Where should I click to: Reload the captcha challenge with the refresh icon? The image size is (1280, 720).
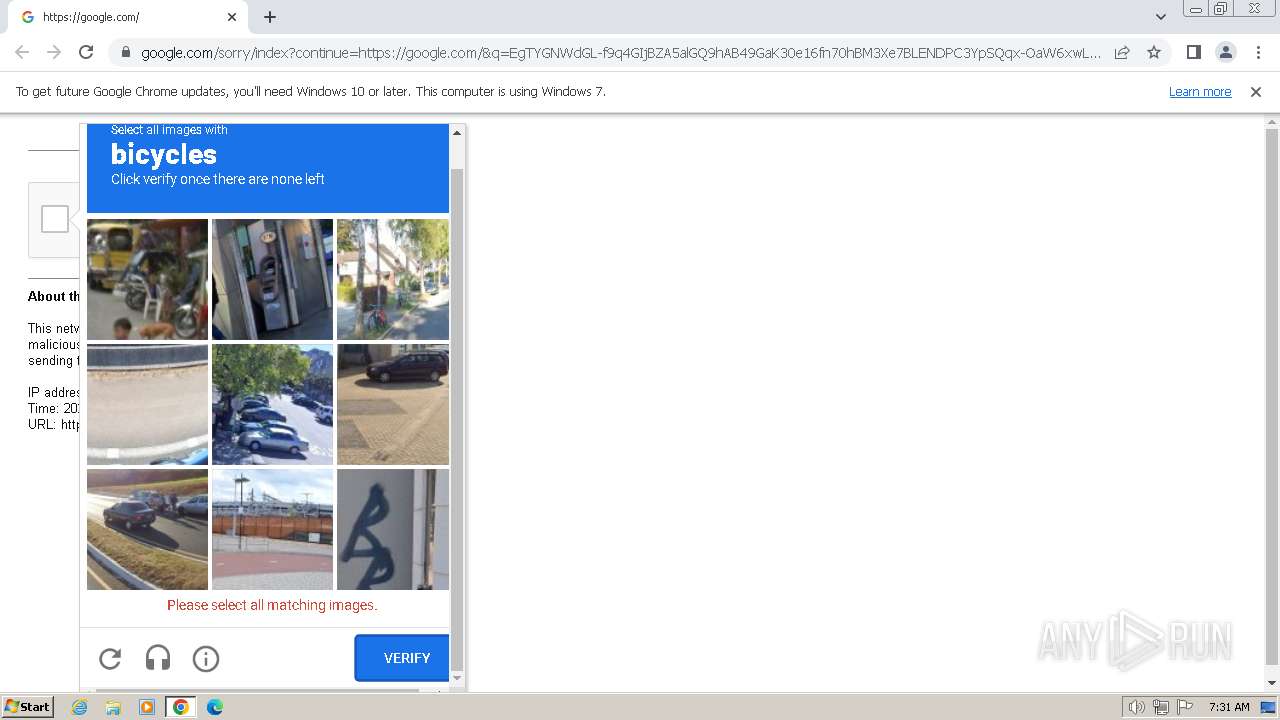pos(110,658)
